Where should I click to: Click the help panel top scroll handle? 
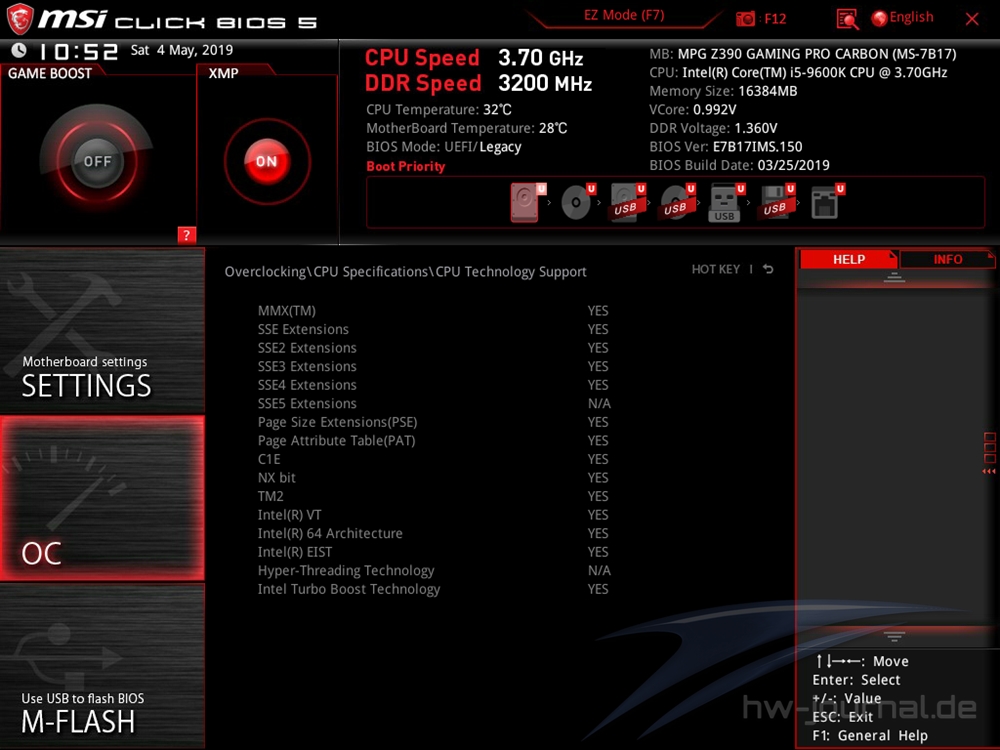894,277
